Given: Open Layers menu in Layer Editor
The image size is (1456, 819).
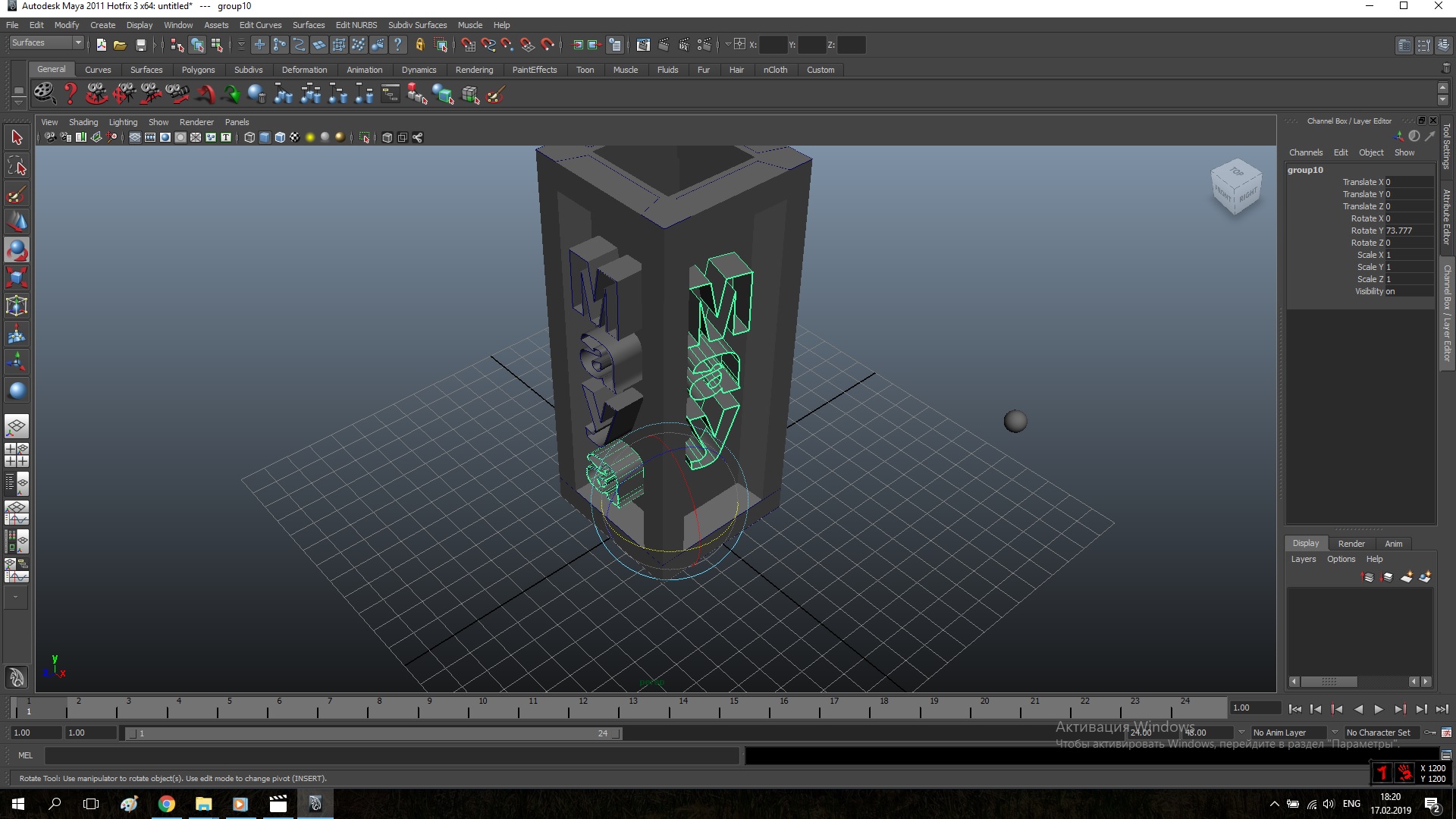Looking at the screenshot, I should coord(1304,559).
